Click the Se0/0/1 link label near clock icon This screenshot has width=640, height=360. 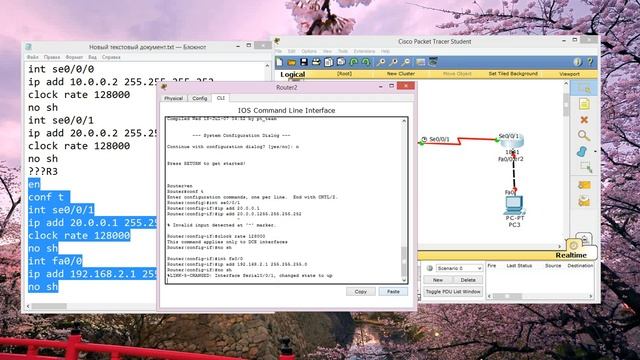[x=439, y=139]
